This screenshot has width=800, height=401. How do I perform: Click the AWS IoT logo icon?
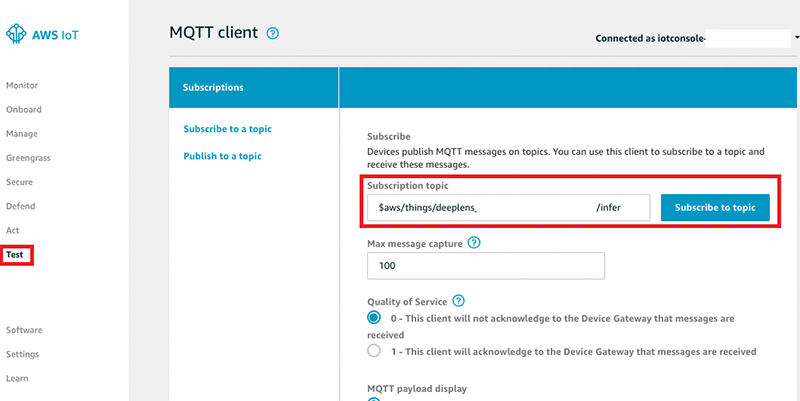click(x=16, y=34)
